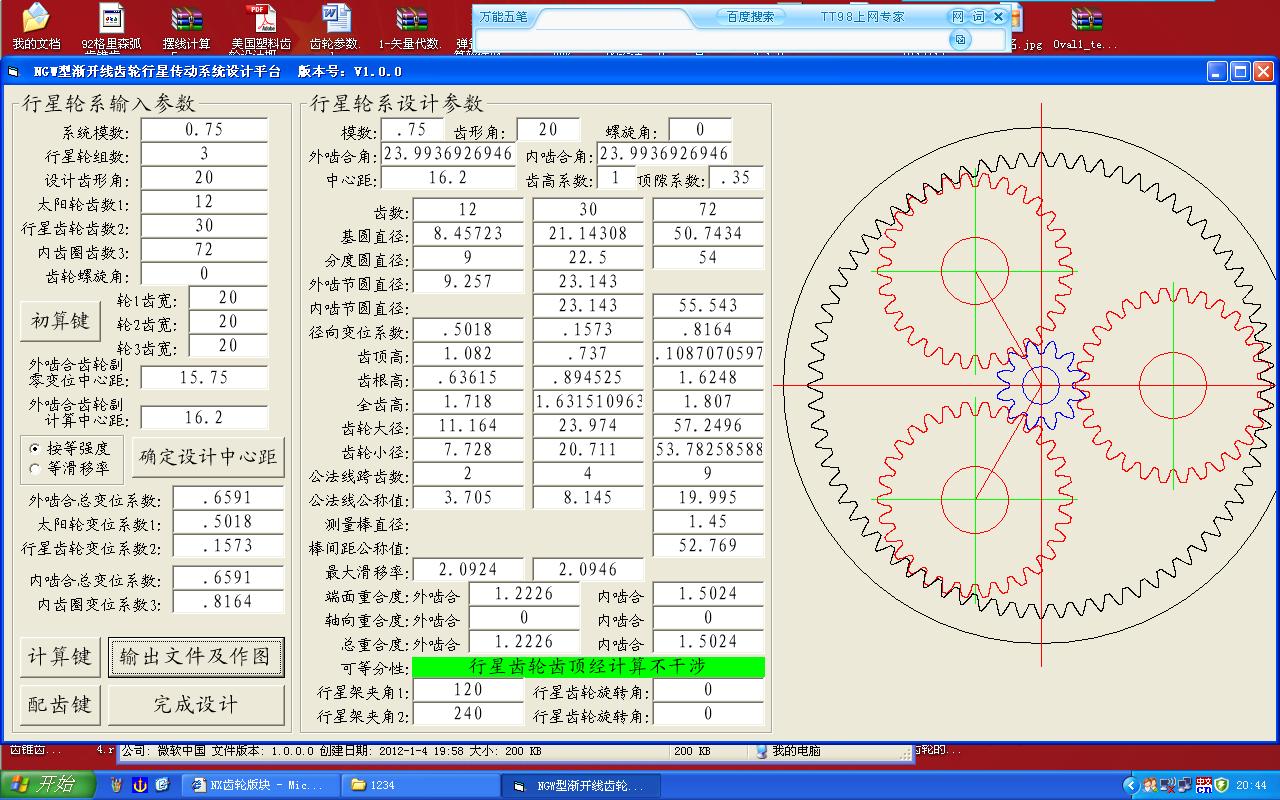Click the 内齿圈齿数3 input field
Screen dimensions: 1280x800
point(204,250)
